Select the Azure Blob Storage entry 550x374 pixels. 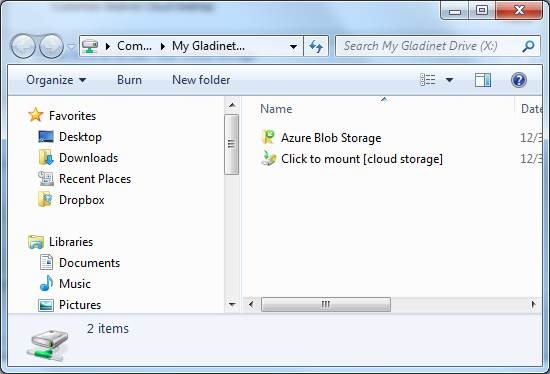(x=331, y=138)
